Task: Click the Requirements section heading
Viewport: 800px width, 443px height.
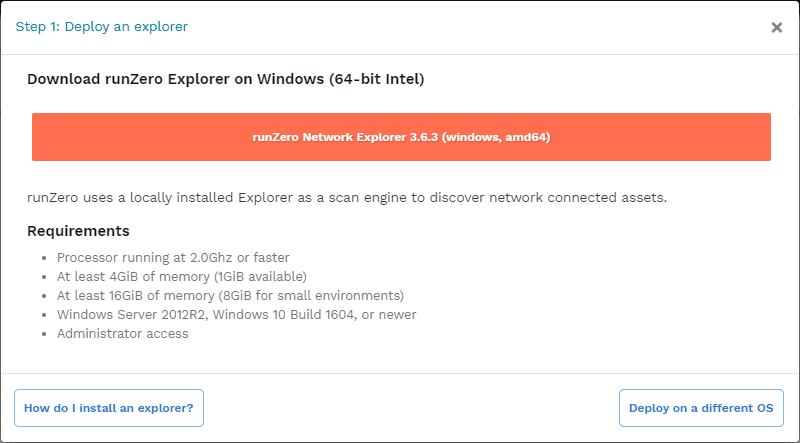Action: pos(78,231)
